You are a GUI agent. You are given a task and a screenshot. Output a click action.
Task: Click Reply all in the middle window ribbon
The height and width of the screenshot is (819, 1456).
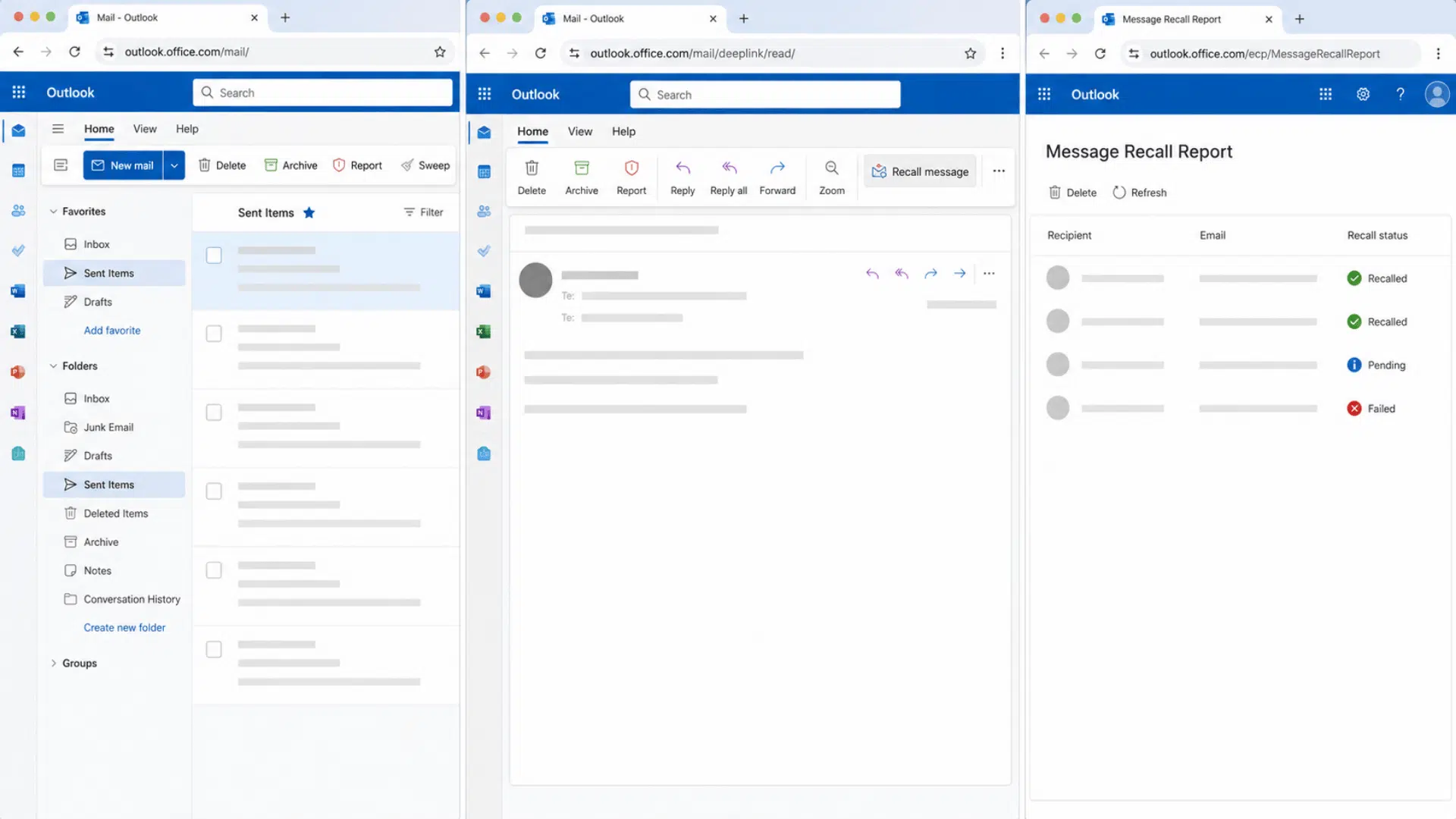point(729,177)
